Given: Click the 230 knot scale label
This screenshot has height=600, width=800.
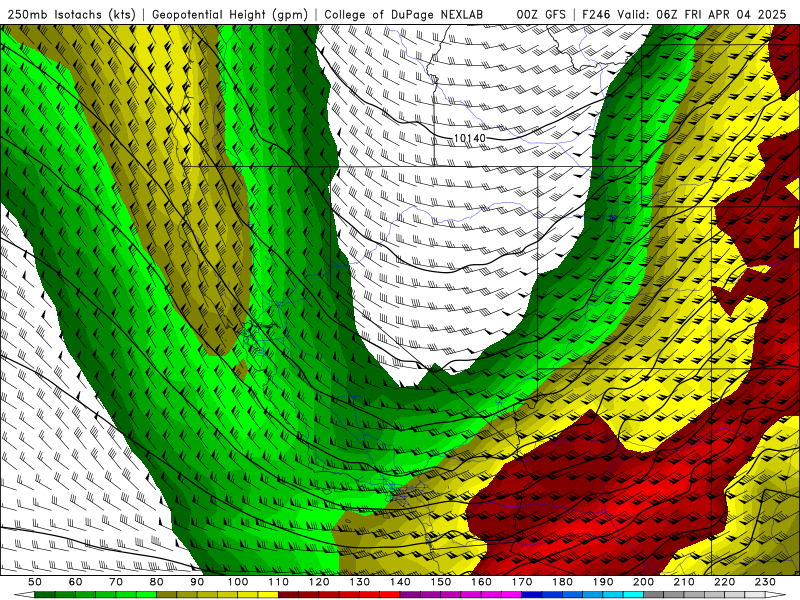Looking at the screenshot, I should pyautogui.click(x=765, y=582).
